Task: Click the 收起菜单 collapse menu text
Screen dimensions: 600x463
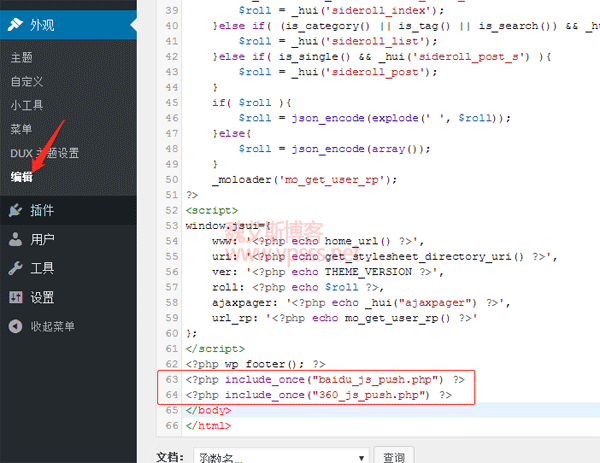Action: (53, 327)
